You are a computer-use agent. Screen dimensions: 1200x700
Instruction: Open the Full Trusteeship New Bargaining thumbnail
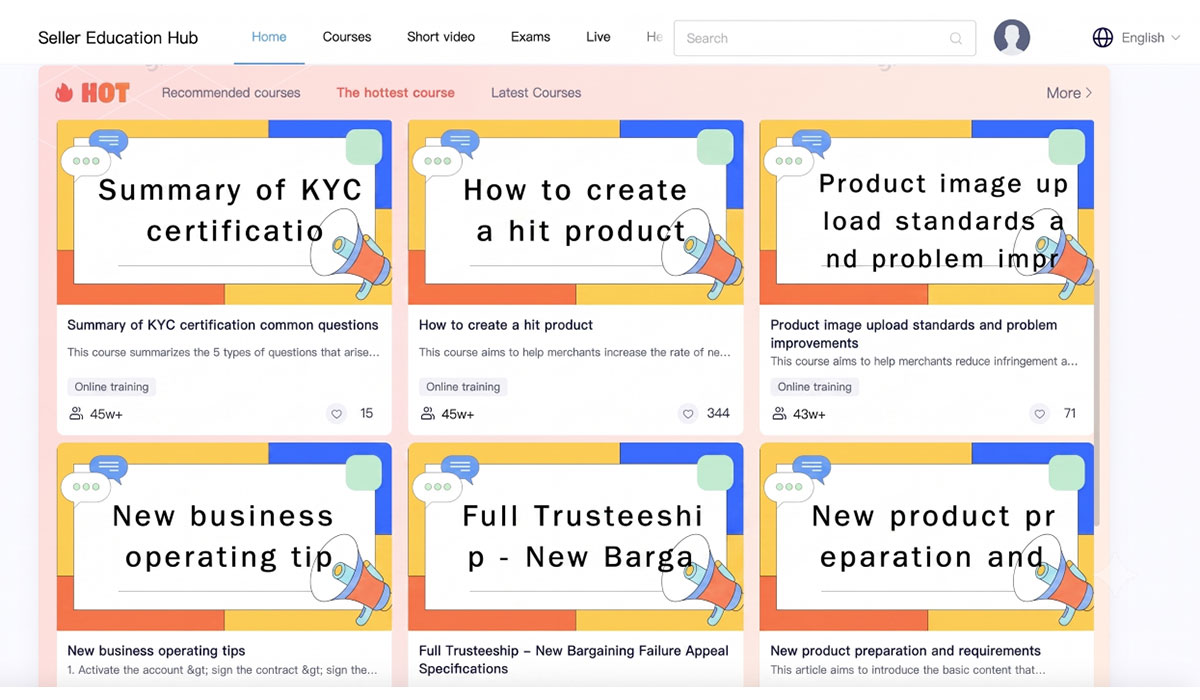coord(576,537)
